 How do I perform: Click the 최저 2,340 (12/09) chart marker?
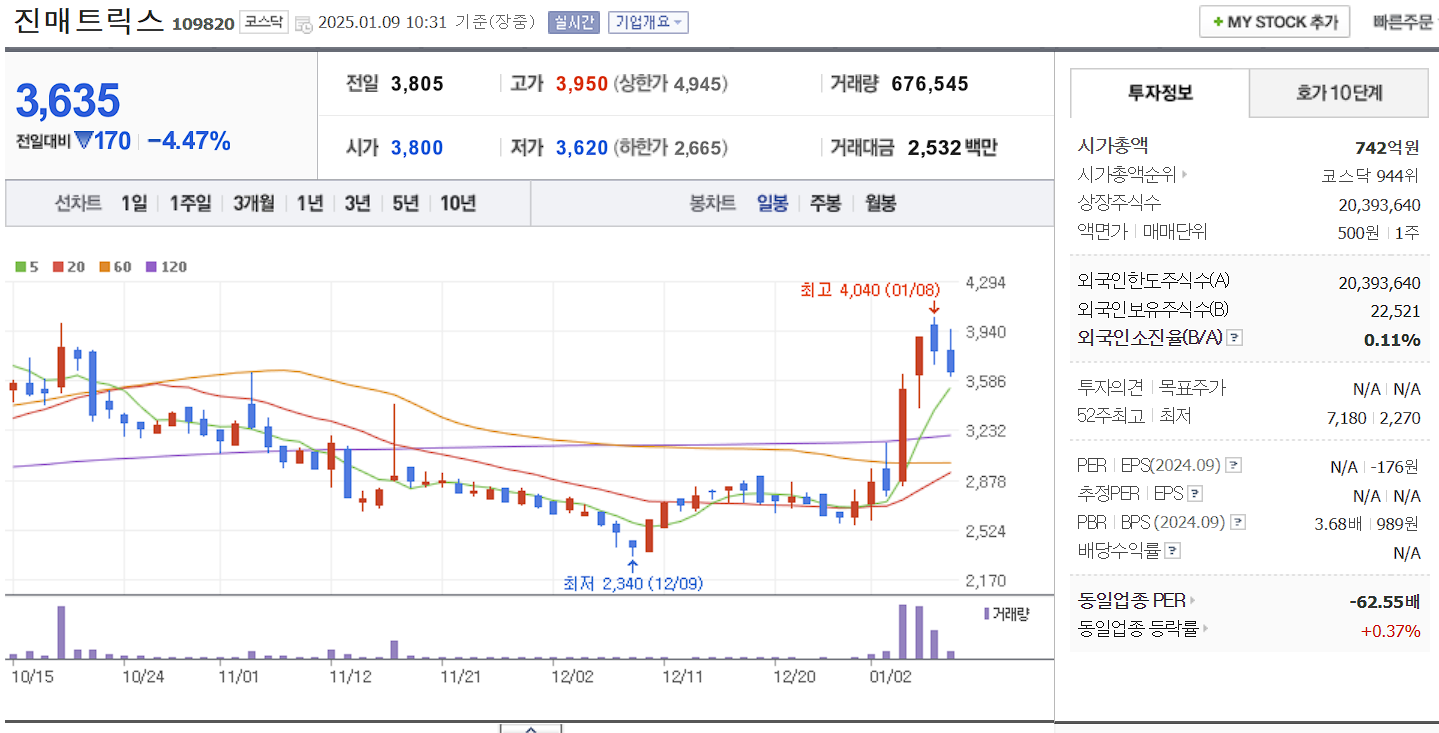633,583
